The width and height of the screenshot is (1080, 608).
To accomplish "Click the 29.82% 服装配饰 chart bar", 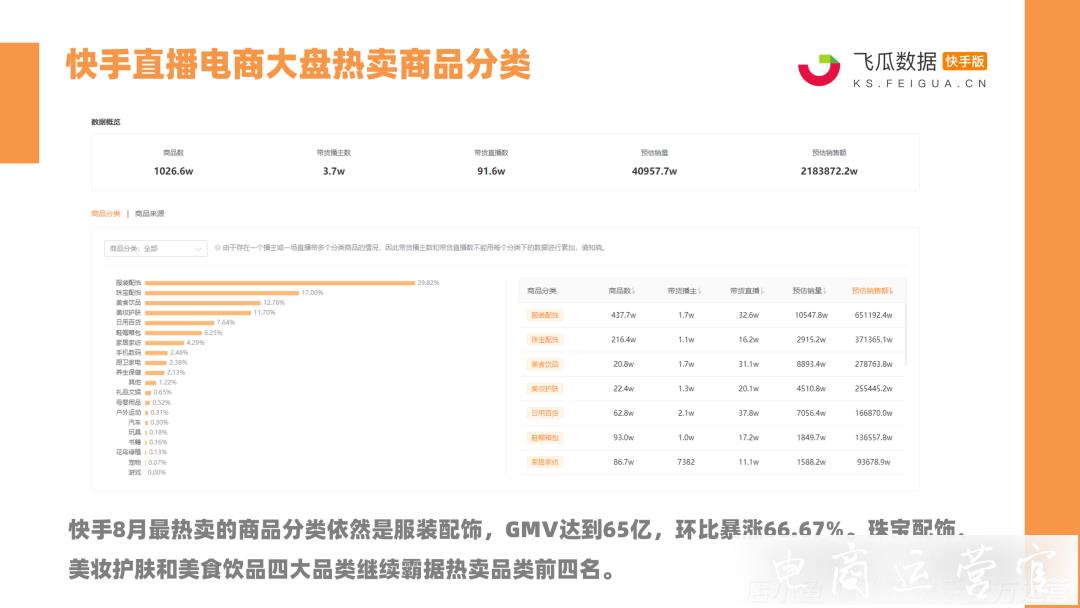I will (280, 283).
